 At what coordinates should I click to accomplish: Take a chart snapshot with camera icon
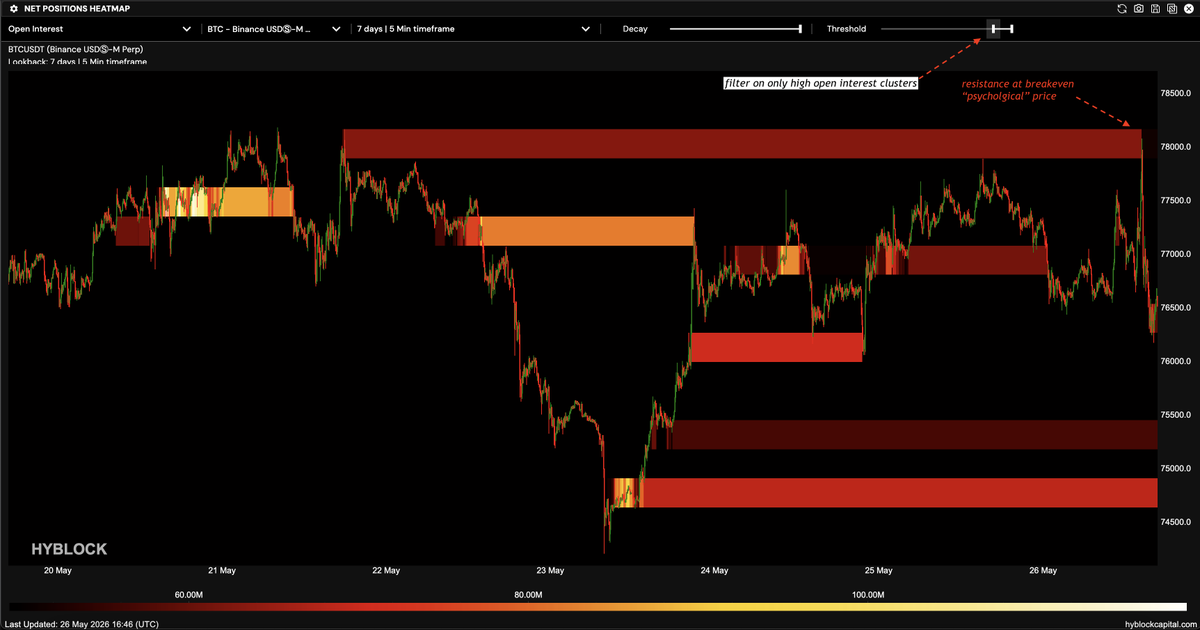(x=1139, y=9)
